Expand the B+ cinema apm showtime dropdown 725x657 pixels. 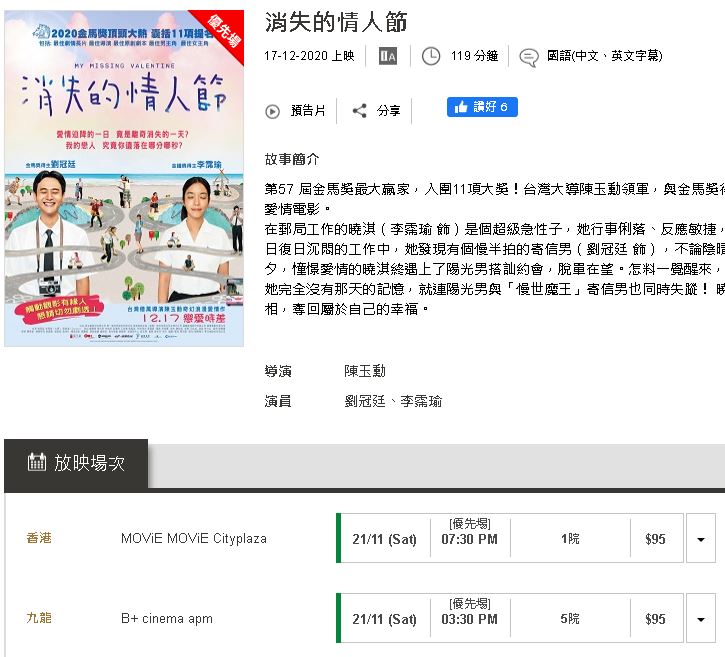700,619
